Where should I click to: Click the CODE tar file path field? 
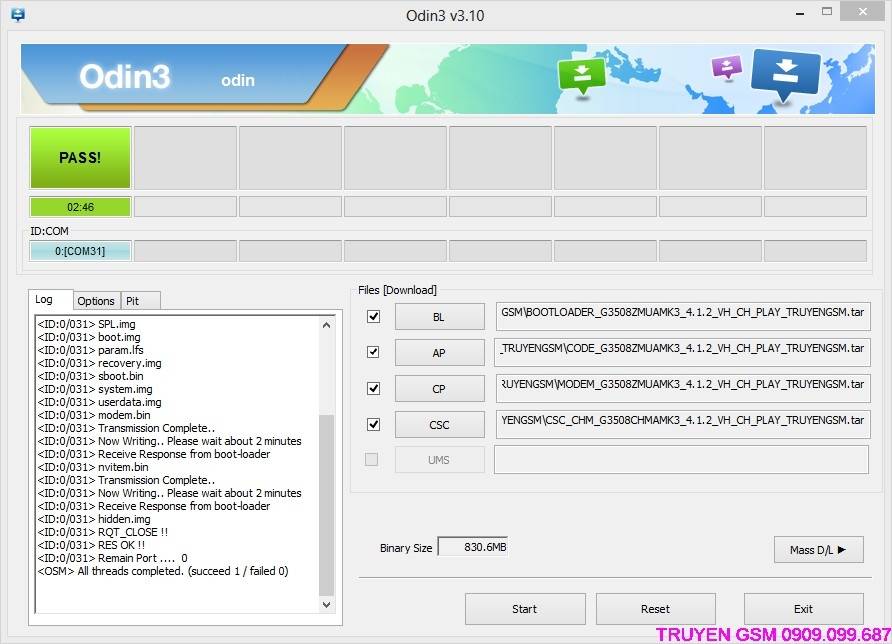click(683, 352)
